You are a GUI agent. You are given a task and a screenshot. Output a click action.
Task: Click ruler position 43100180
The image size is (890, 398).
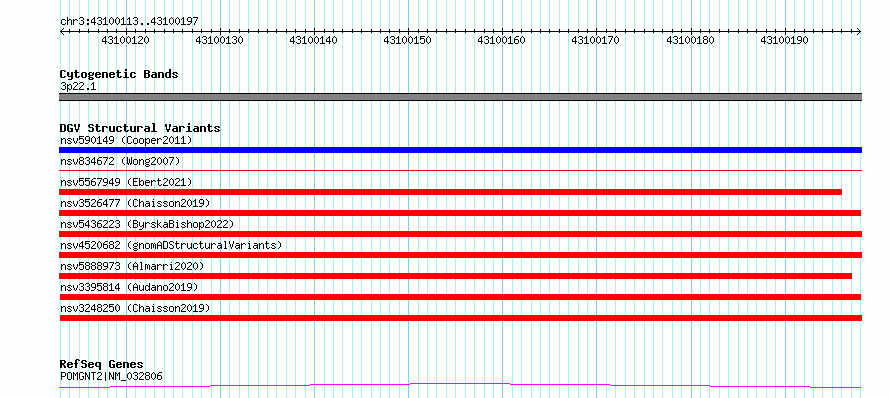coord(690,40)
